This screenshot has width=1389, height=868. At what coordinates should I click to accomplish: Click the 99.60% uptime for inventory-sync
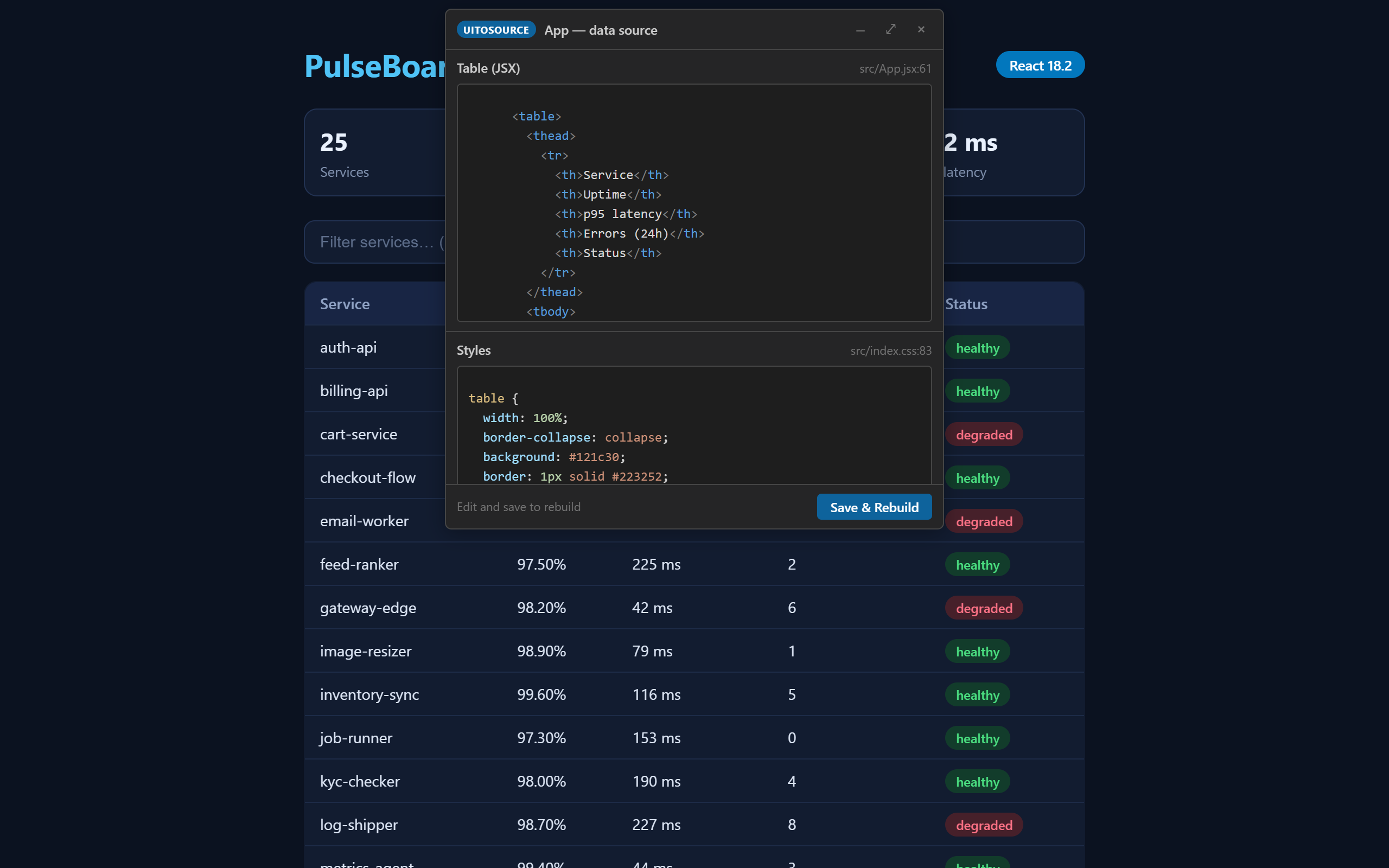pyautogui.click(x=541, y=694)
